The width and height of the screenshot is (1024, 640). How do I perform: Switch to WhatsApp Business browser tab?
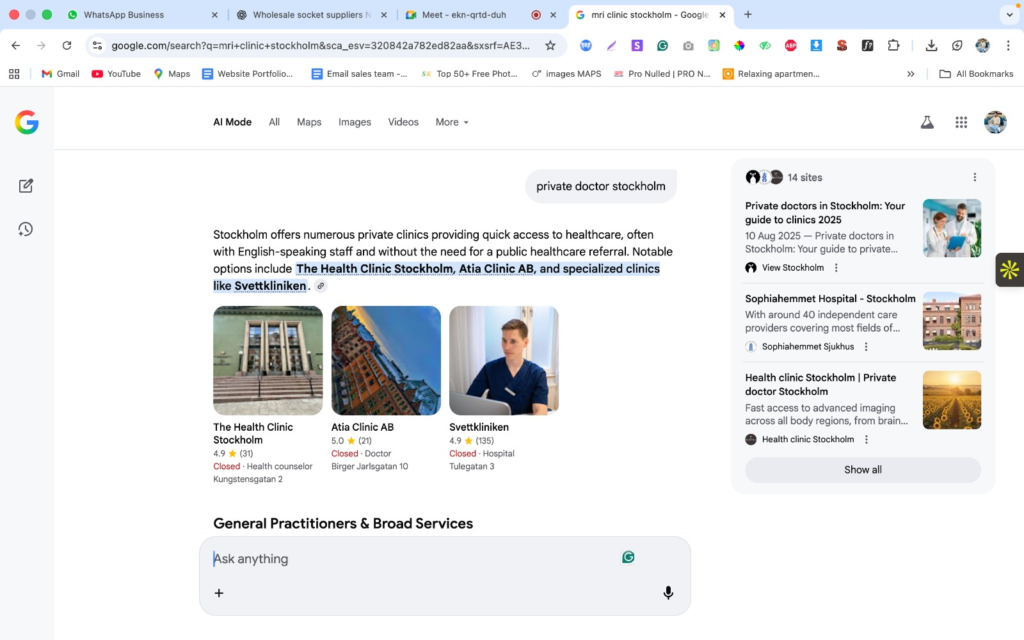[x=140, y=14]
